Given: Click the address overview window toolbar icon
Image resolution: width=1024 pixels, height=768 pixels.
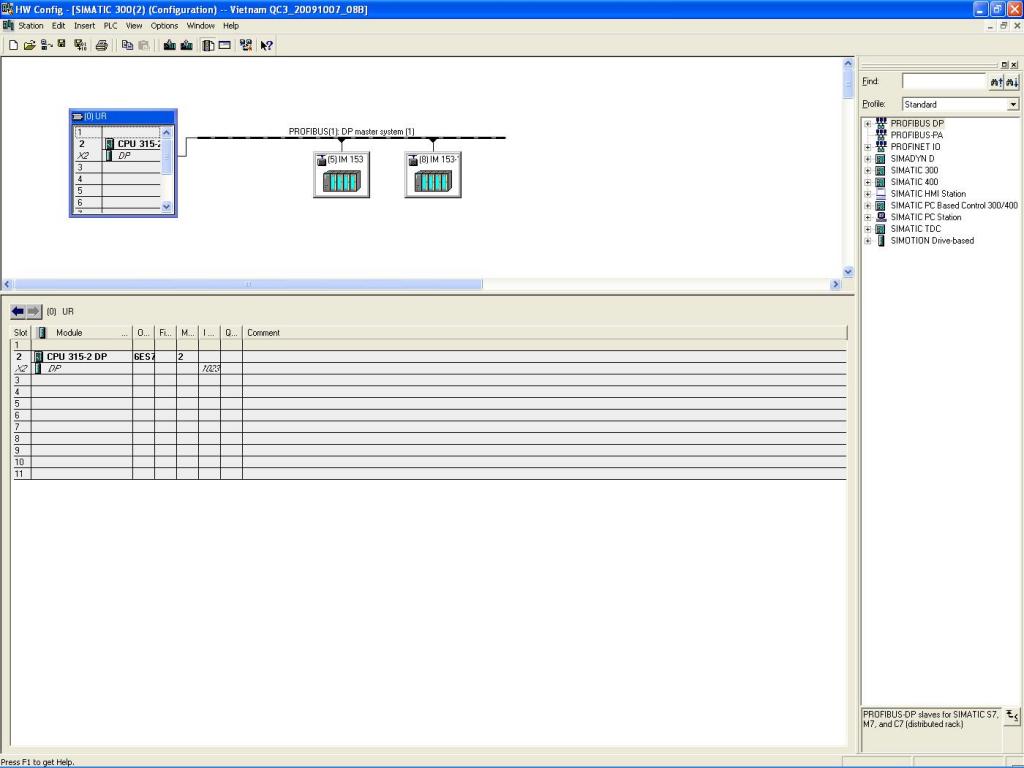Looking at the screenshot, I should (225, 45).
